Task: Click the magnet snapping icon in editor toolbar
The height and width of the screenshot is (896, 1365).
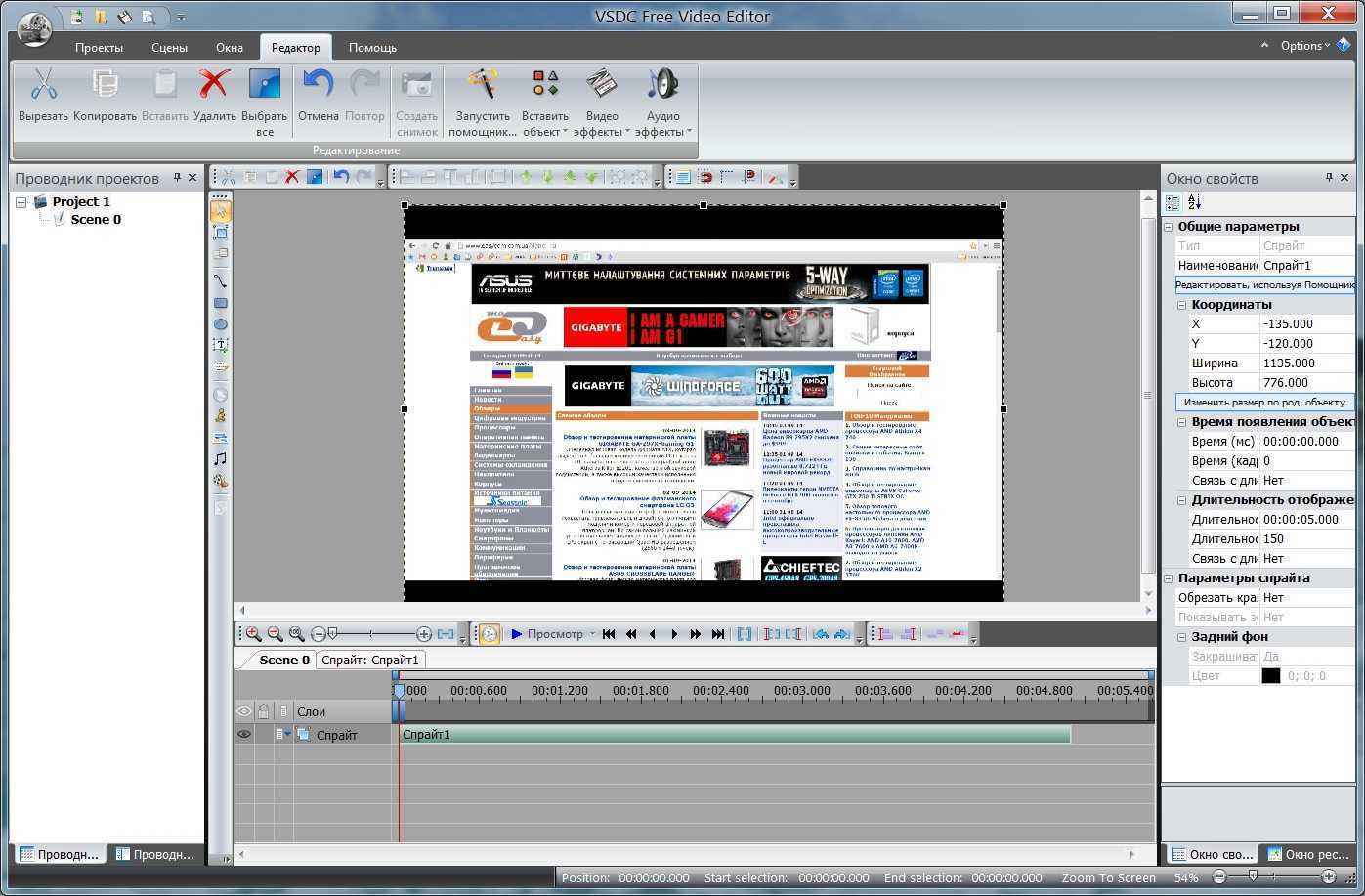Action: pyautogui.click(x=704, y=177)
